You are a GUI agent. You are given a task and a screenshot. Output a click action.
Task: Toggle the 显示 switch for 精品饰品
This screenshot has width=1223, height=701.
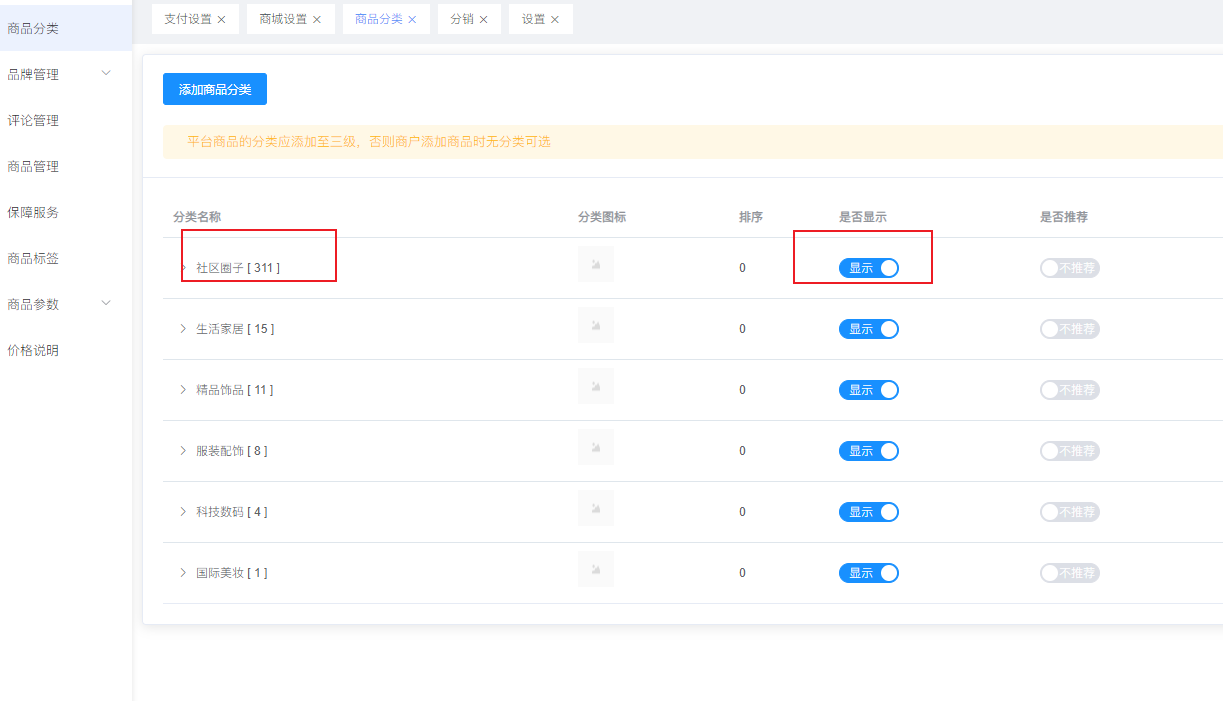click(869, 390)
